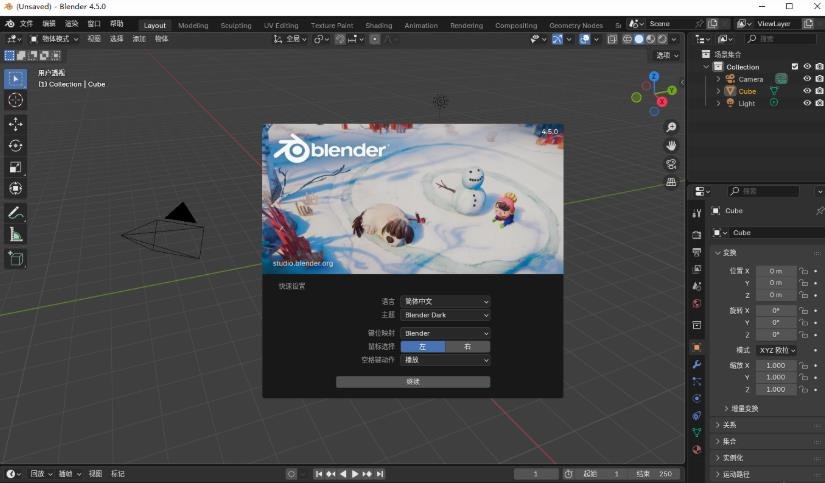Screen dimensions: 825x483
Task: Select the Annotate tool
Action: 15,213
